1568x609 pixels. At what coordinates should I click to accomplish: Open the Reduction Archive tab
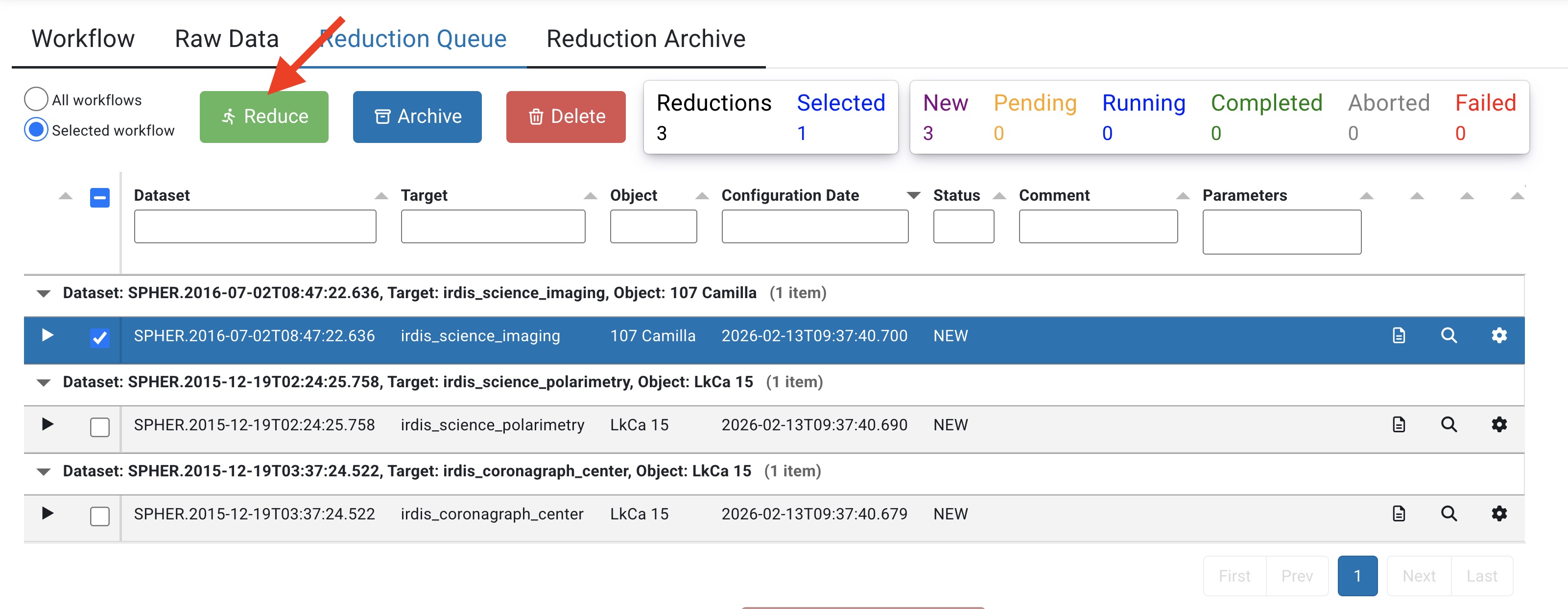[x=646, y=39]
